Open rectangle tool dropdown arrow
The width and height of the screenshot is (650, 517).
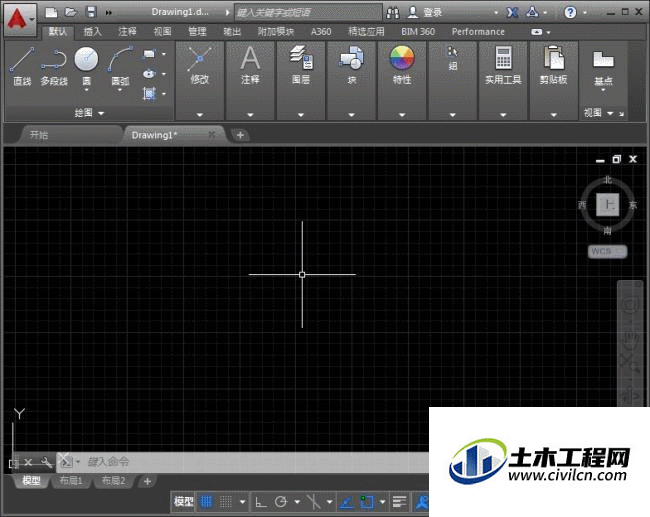(164, 54)
